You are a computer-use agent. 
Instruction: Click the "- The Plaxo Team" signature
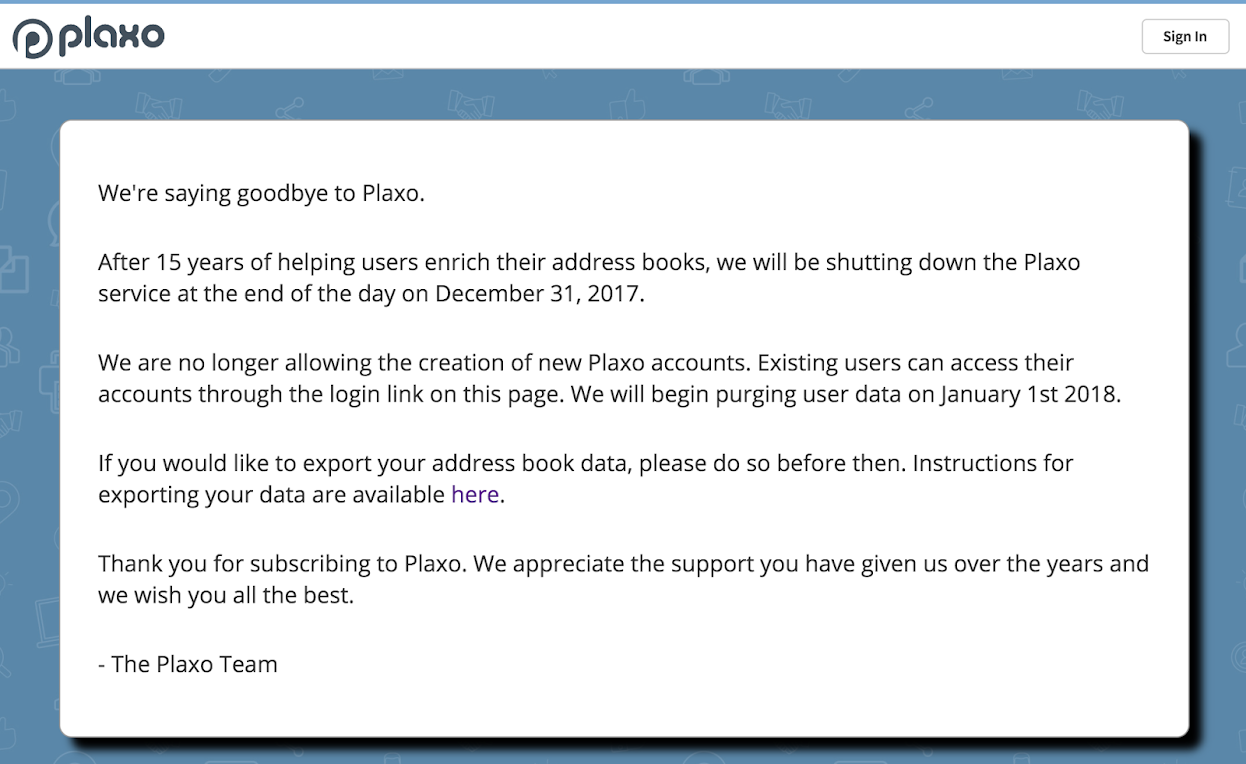click(188, 664)
